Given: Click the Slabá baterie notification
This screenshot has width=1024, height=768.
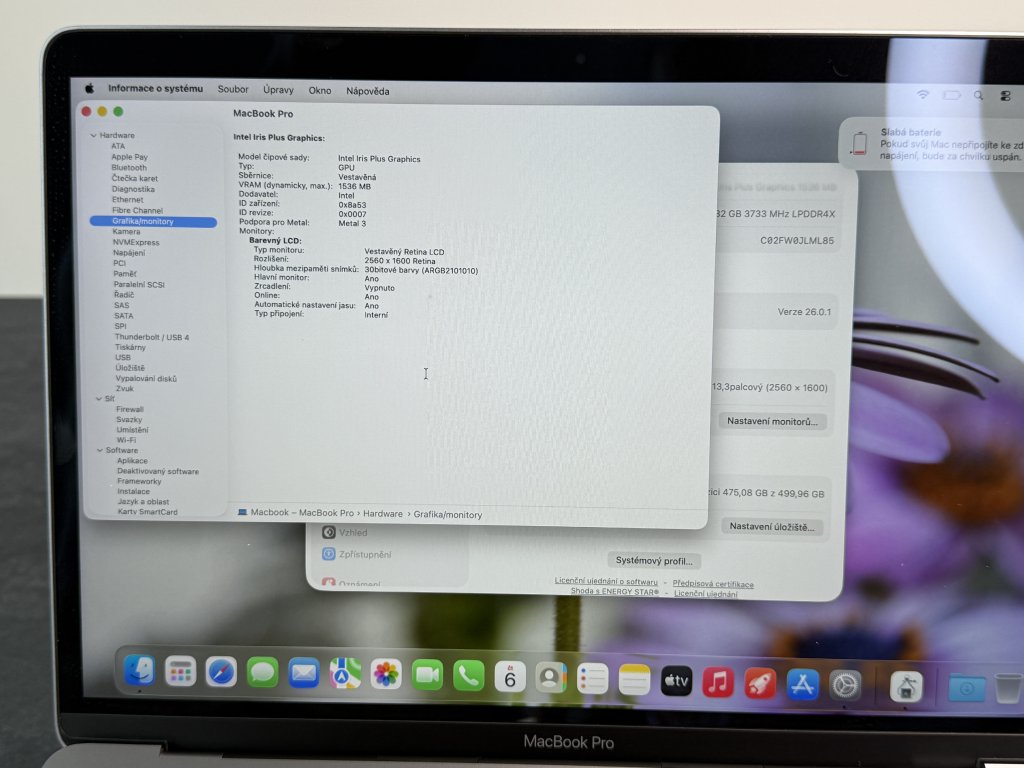Looking at the screenshot, I should (x=931, y=144).
